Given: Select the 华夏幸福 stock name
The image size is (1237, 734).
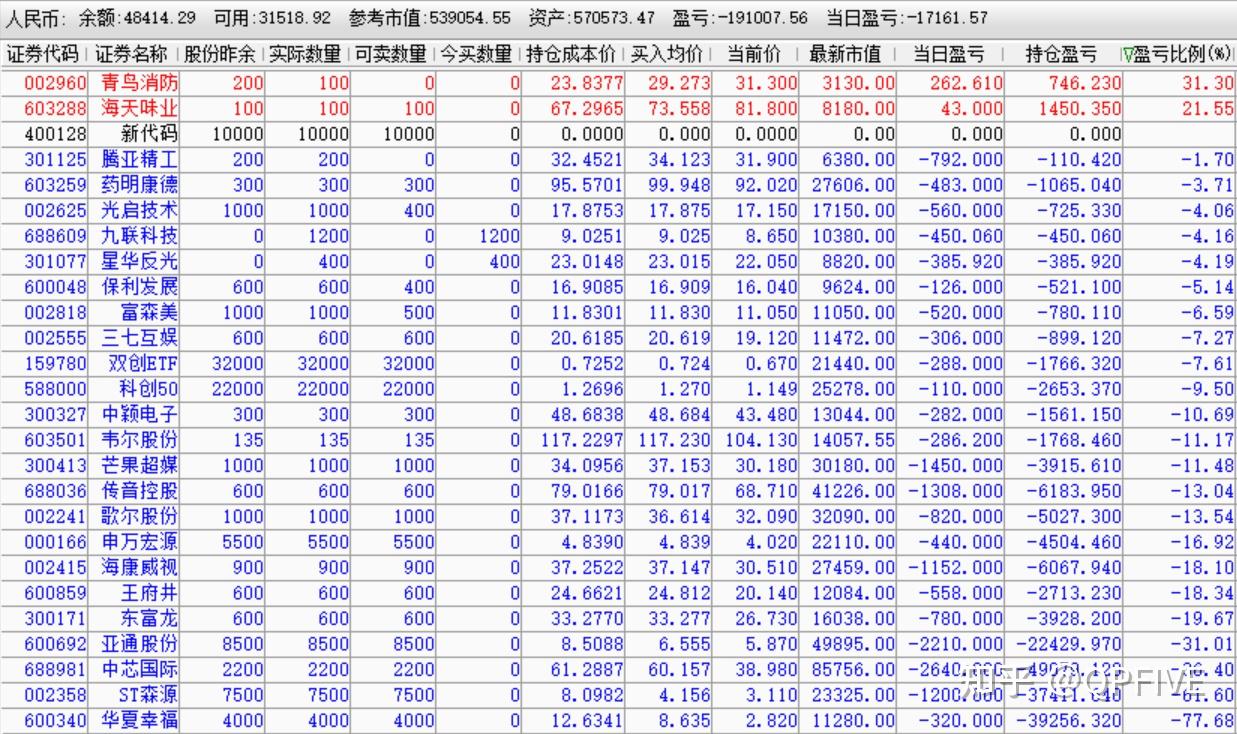Looking at the screenshot, I should [140, 720].
